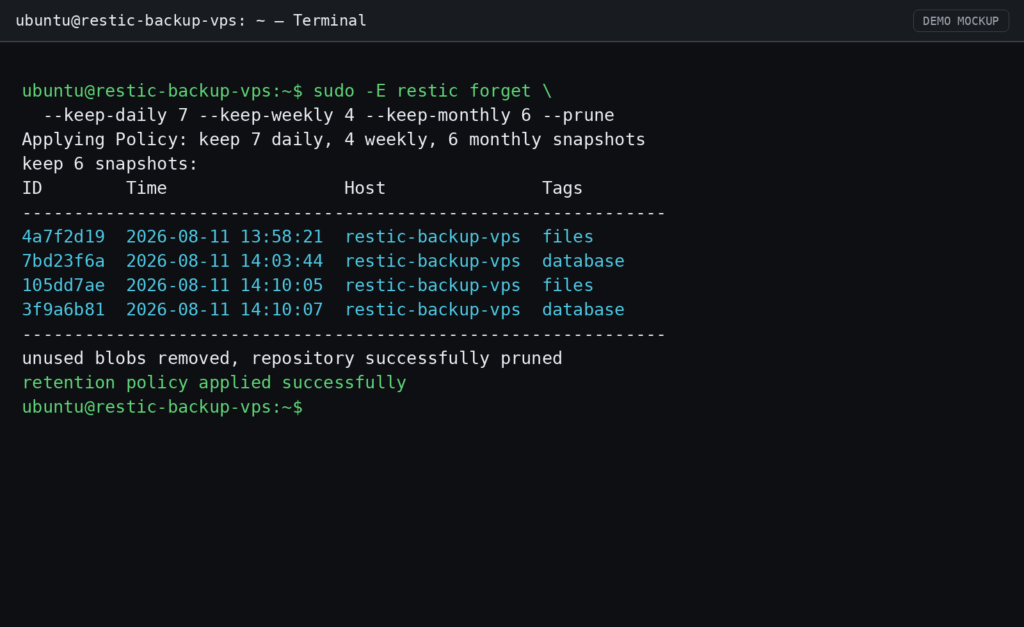The width and height of the screenshot is (1024, 627).
Task: Click the terminal window title text
Action: pos(191,21)
